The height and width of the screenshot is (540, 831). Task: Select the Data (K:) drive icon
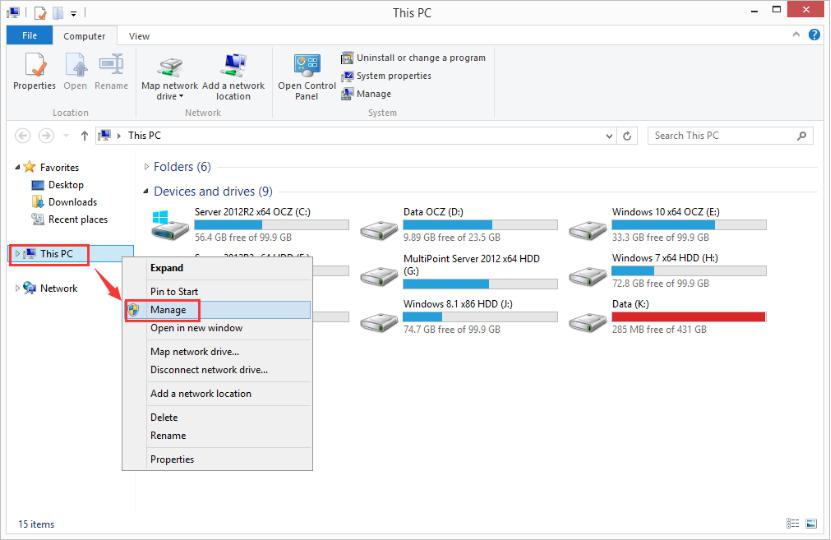tap(588, 323)
